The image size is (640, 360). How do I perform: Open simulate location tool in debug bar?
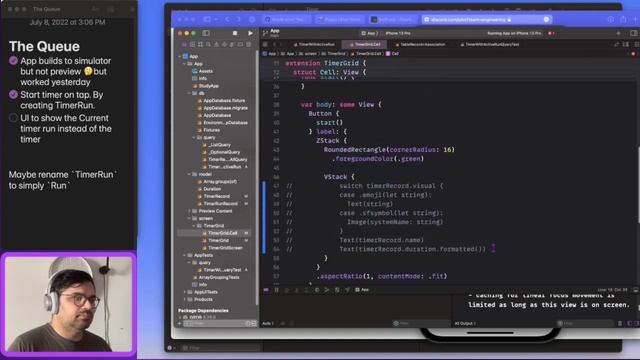(x=347, y=290)
